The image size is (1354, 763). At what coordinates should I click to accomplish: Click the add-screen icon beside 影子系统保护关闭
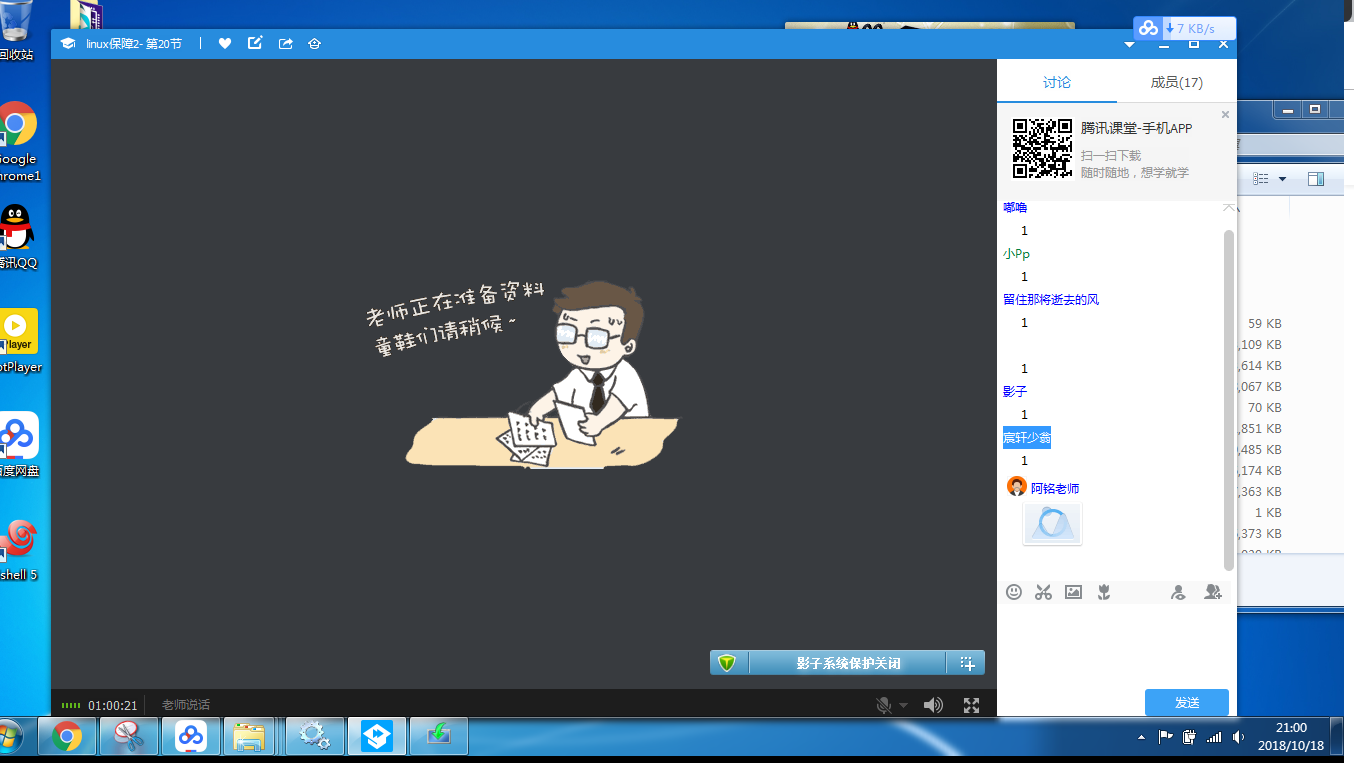click(967, 663)
